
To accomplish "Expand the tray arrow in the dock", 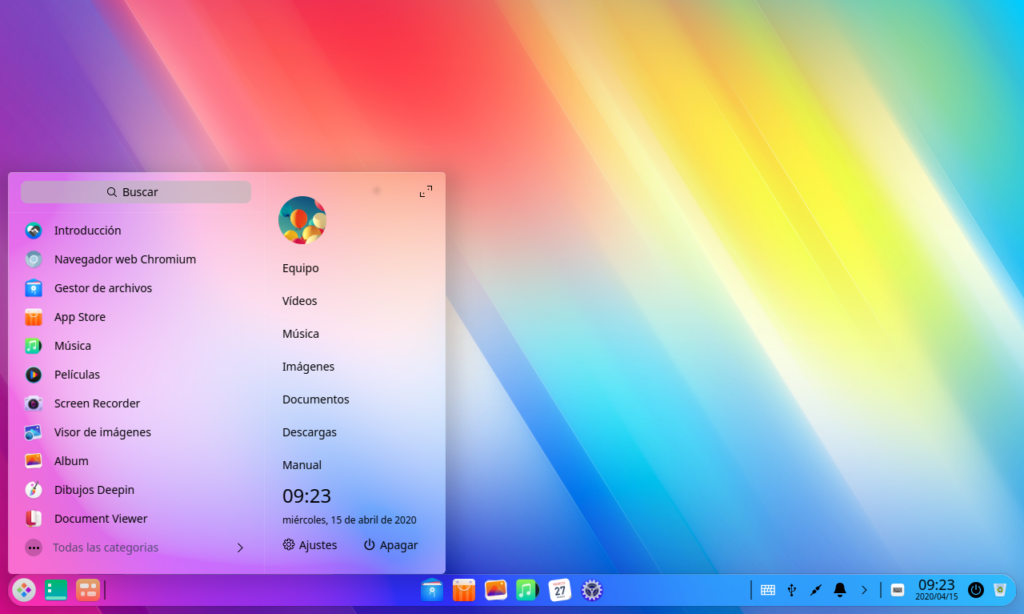I will pos(864,590).
